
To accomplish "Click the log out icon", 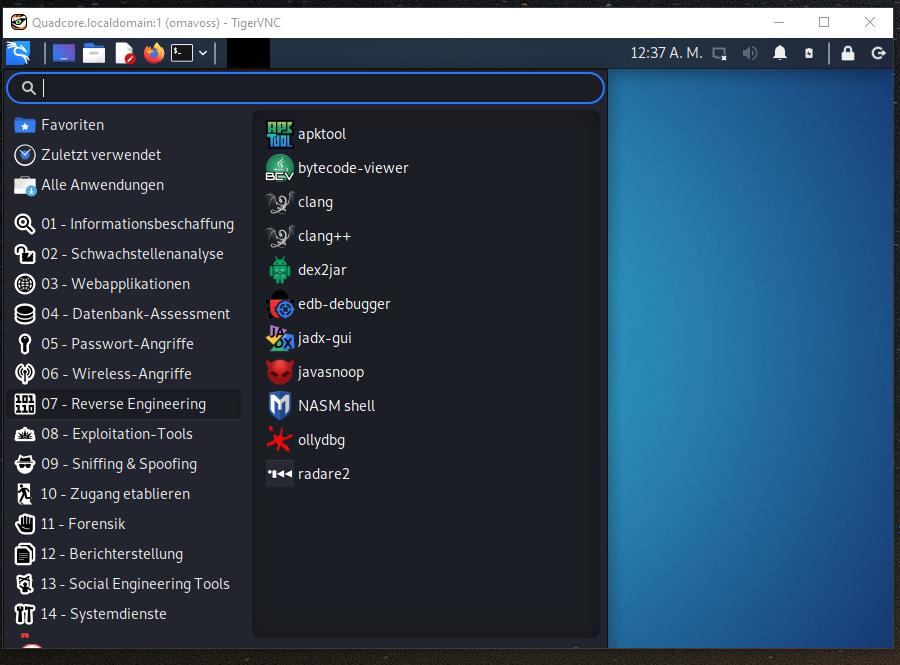I will (878, 53).
